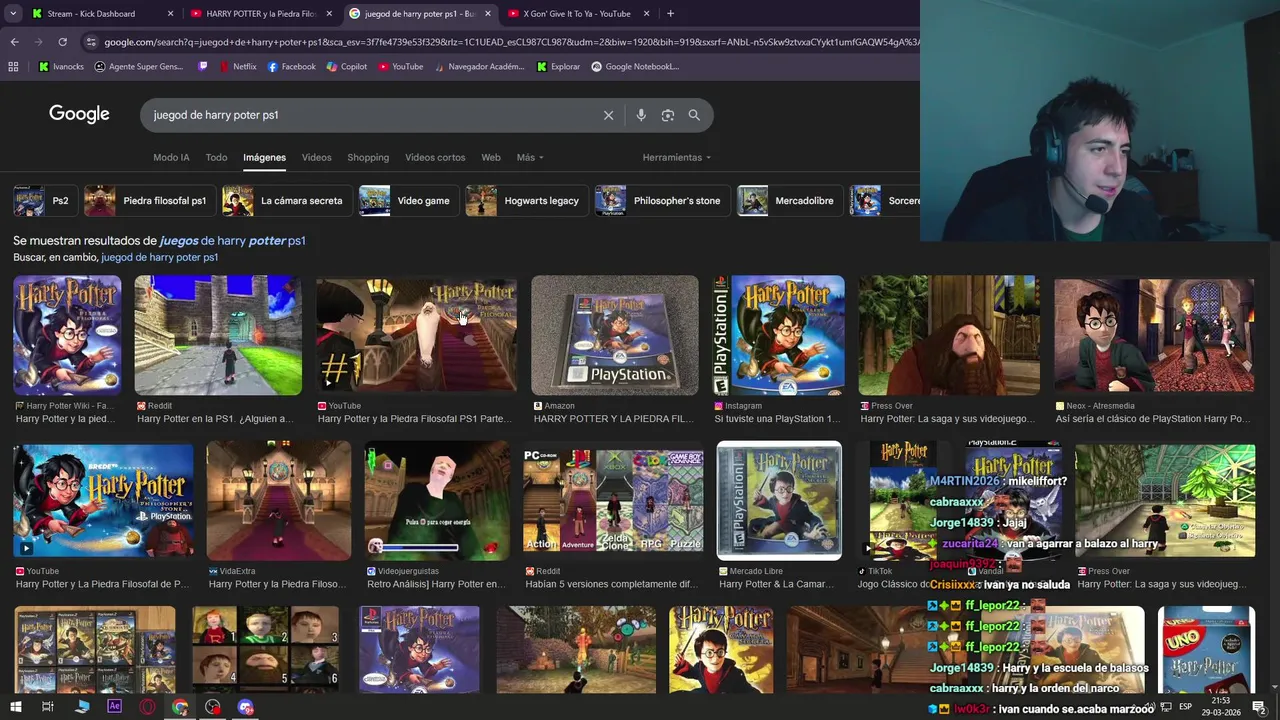Viewport: 1280px width, 720px height.
Task: Select the Todo search tab
Action: (x=216, y=157)
